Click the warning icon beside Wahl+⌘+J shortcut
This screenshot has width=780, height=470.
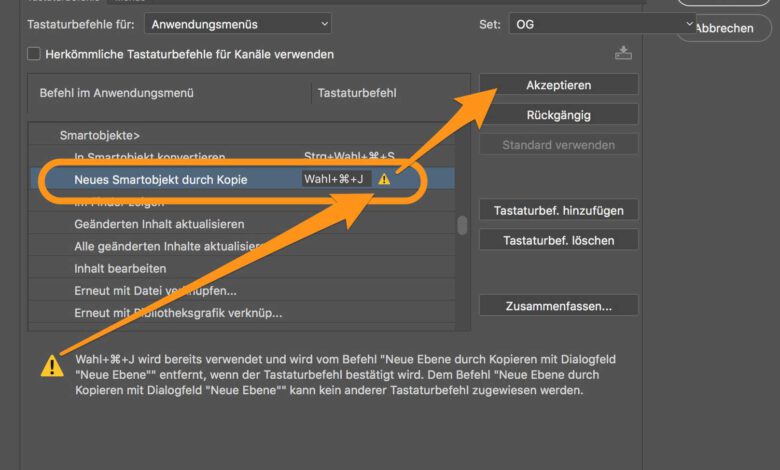(x=385, y=179)
